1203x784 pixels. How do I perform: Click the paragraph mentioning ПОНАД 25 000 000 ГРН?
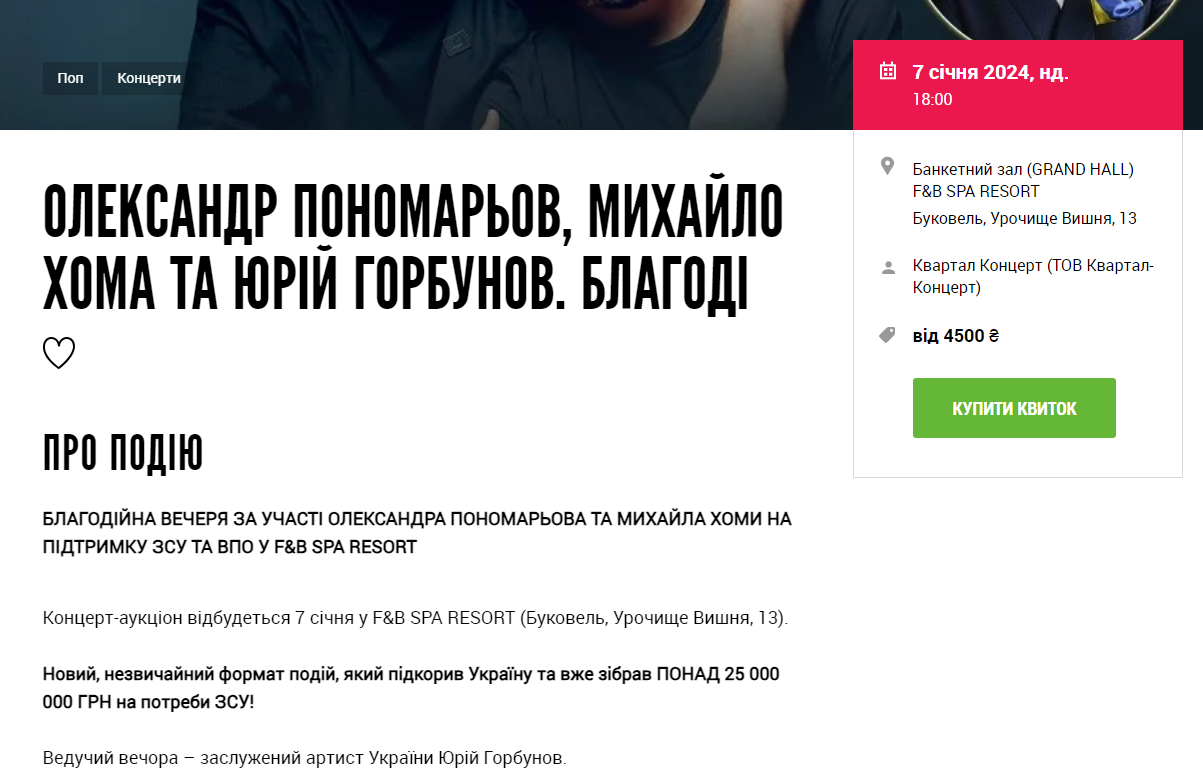point(411,688)
